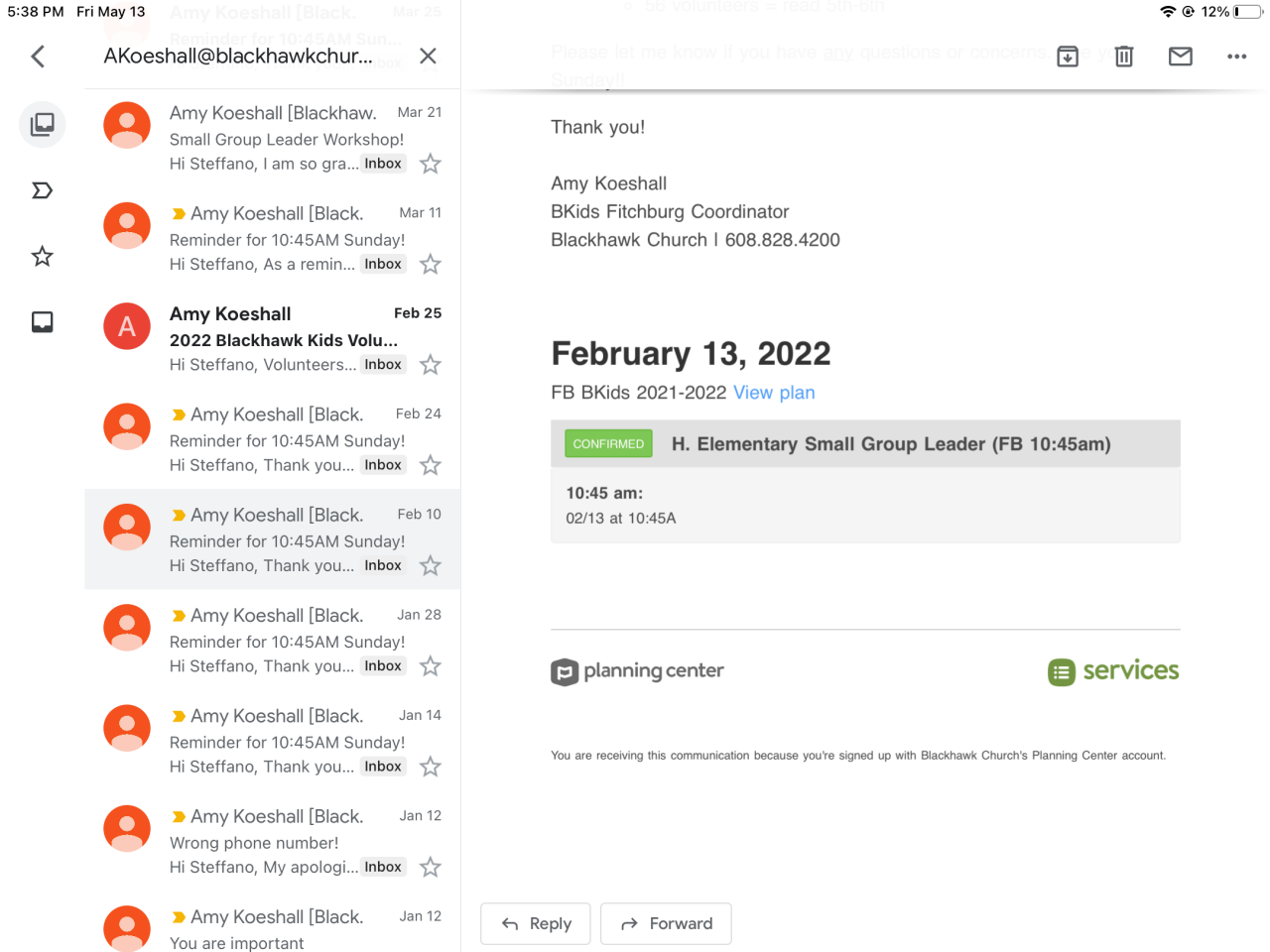Toggle star on Jan 12 Wrong phone email

(x=431, y=868)
